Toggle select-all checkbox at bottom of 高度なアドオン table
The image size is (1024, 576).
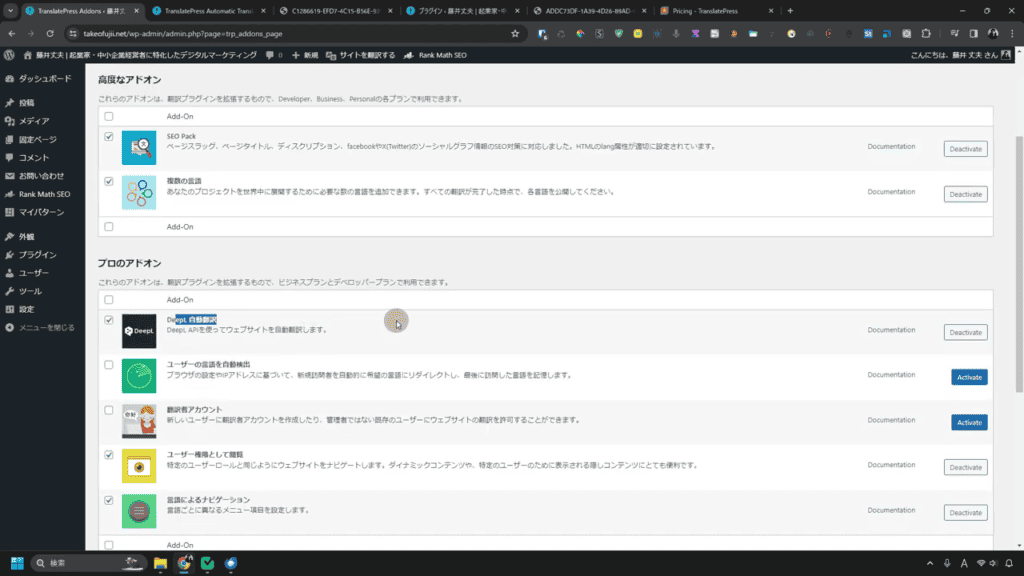pos(109,227)
